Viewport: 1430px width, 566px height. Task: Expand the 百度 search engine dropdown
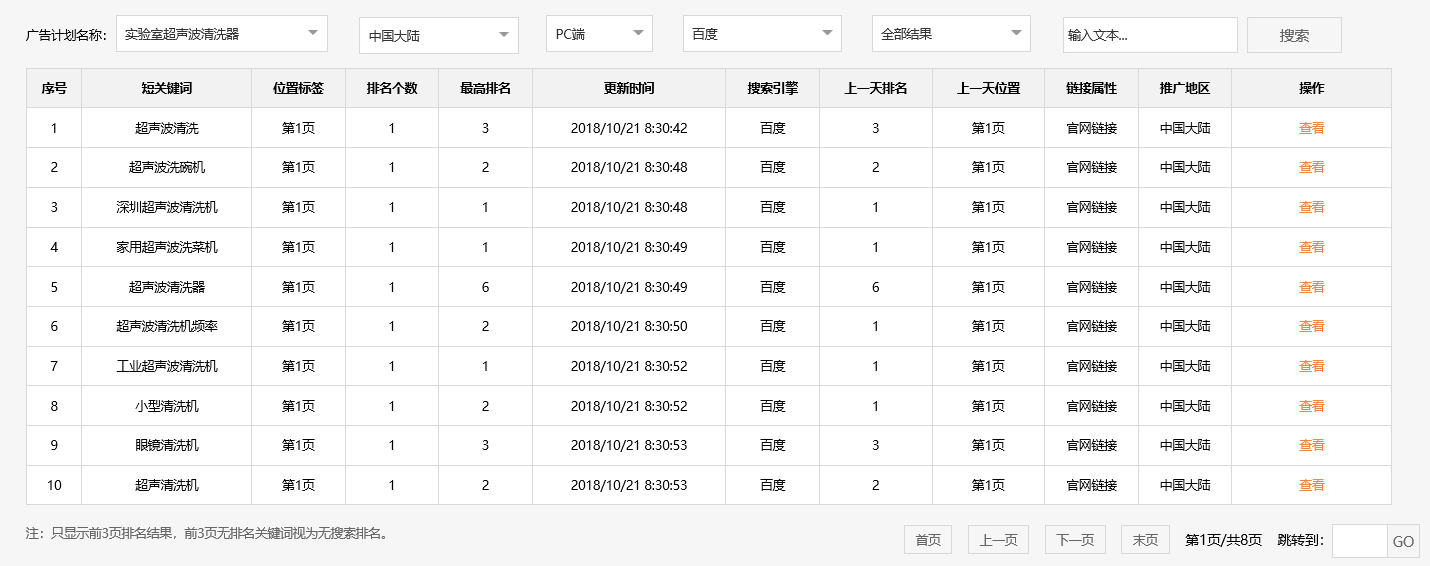[762, 33]
